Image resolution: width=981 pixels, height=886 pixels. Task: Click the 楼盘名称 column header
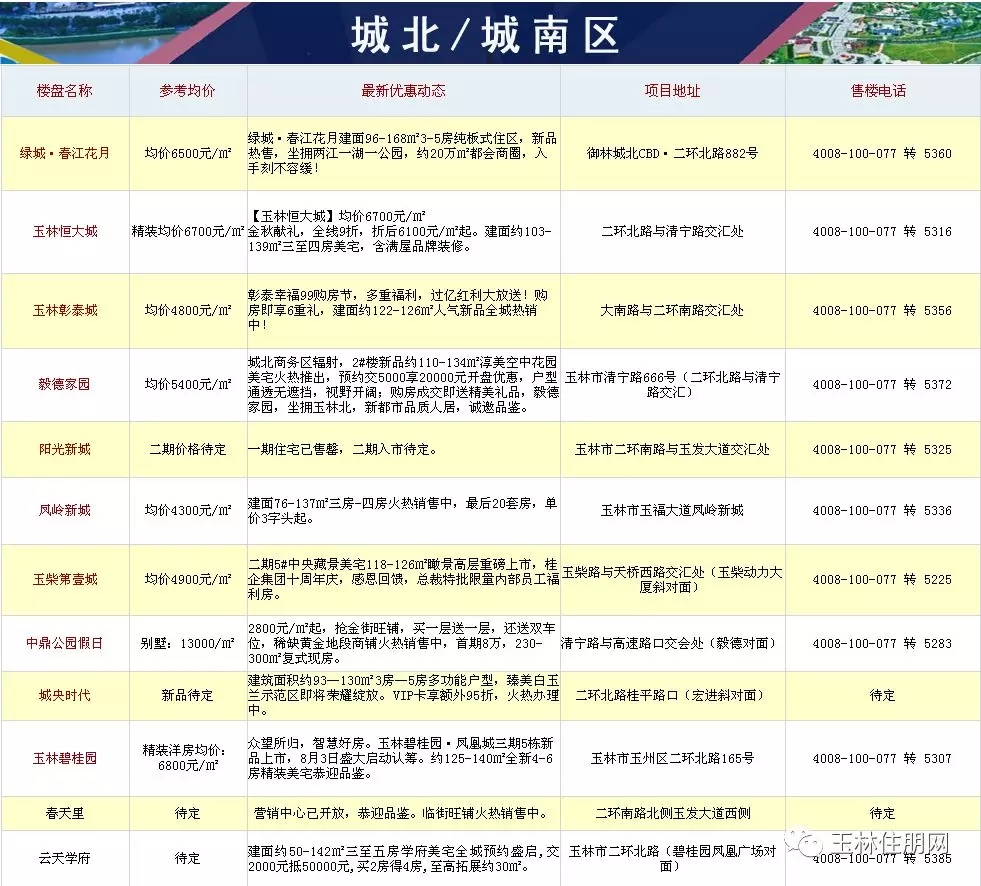coord(64,91)
